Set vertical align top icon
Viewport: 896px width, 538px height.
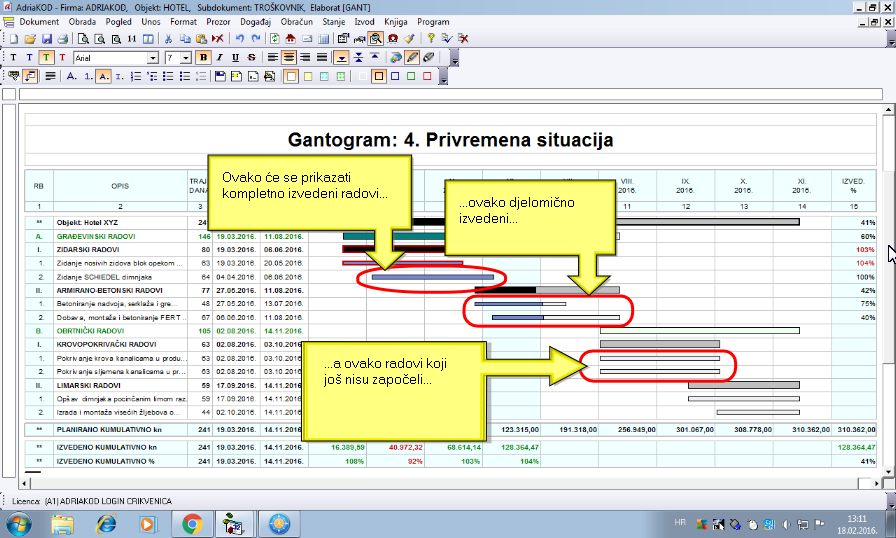(374, 58)
